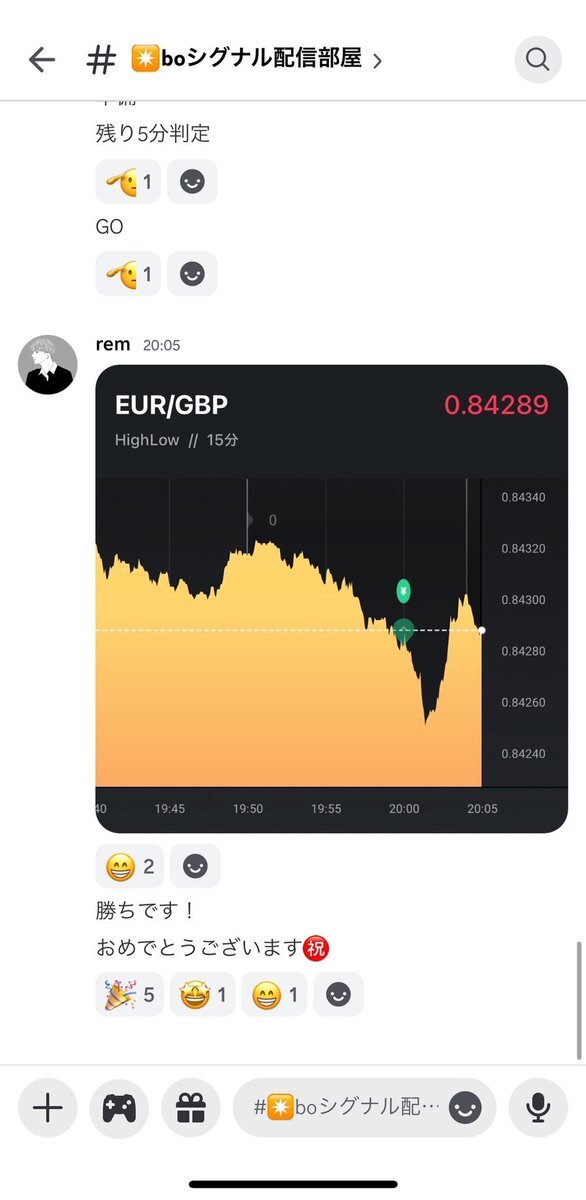Viewport: 586px width, 1200px height.
Task: Tap the back arrow icon
Action: pos(42,60)
